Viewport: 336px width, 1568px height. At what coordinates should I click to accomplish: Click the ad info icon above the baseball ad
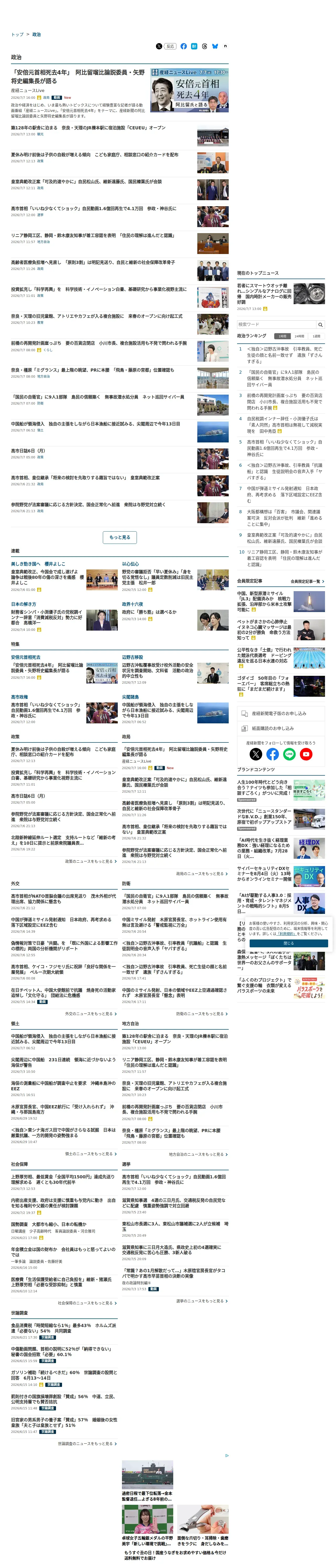227,1455
